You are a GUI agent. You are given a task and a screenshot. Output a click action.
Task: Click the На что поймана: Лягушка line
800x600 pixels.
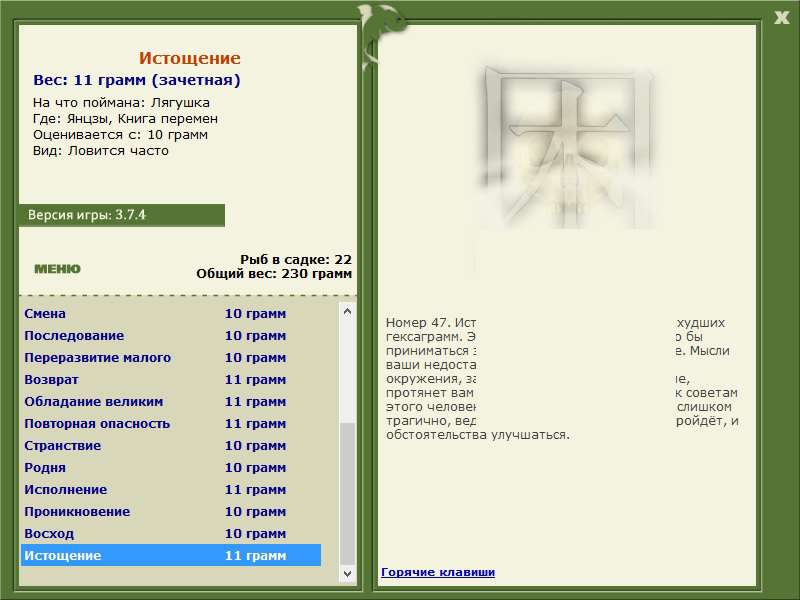pos(121,103)
